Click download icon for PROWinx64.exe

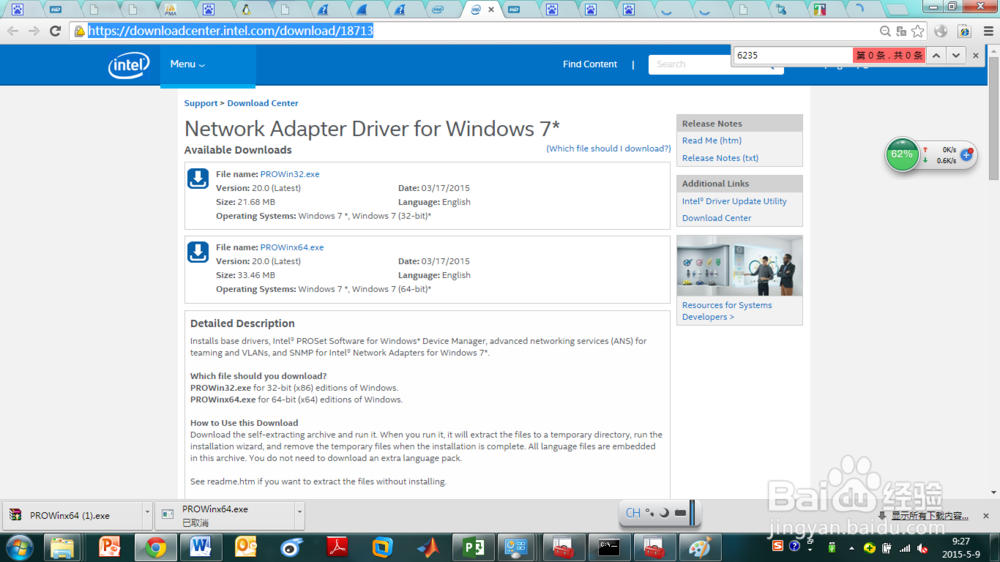click(x=198, y=252)
